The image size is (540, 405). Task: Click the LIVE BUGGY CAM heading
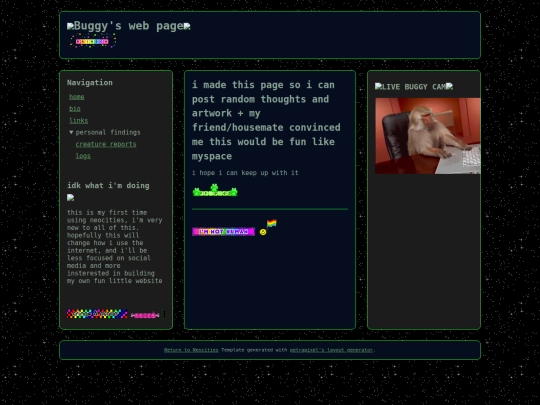tap(414, 87)
